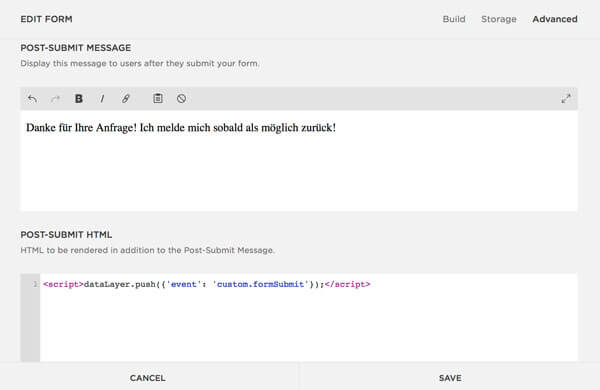This screenshot has width=600, height=390.
Task: Redo edit in message editor
Action: pos(55,99)
